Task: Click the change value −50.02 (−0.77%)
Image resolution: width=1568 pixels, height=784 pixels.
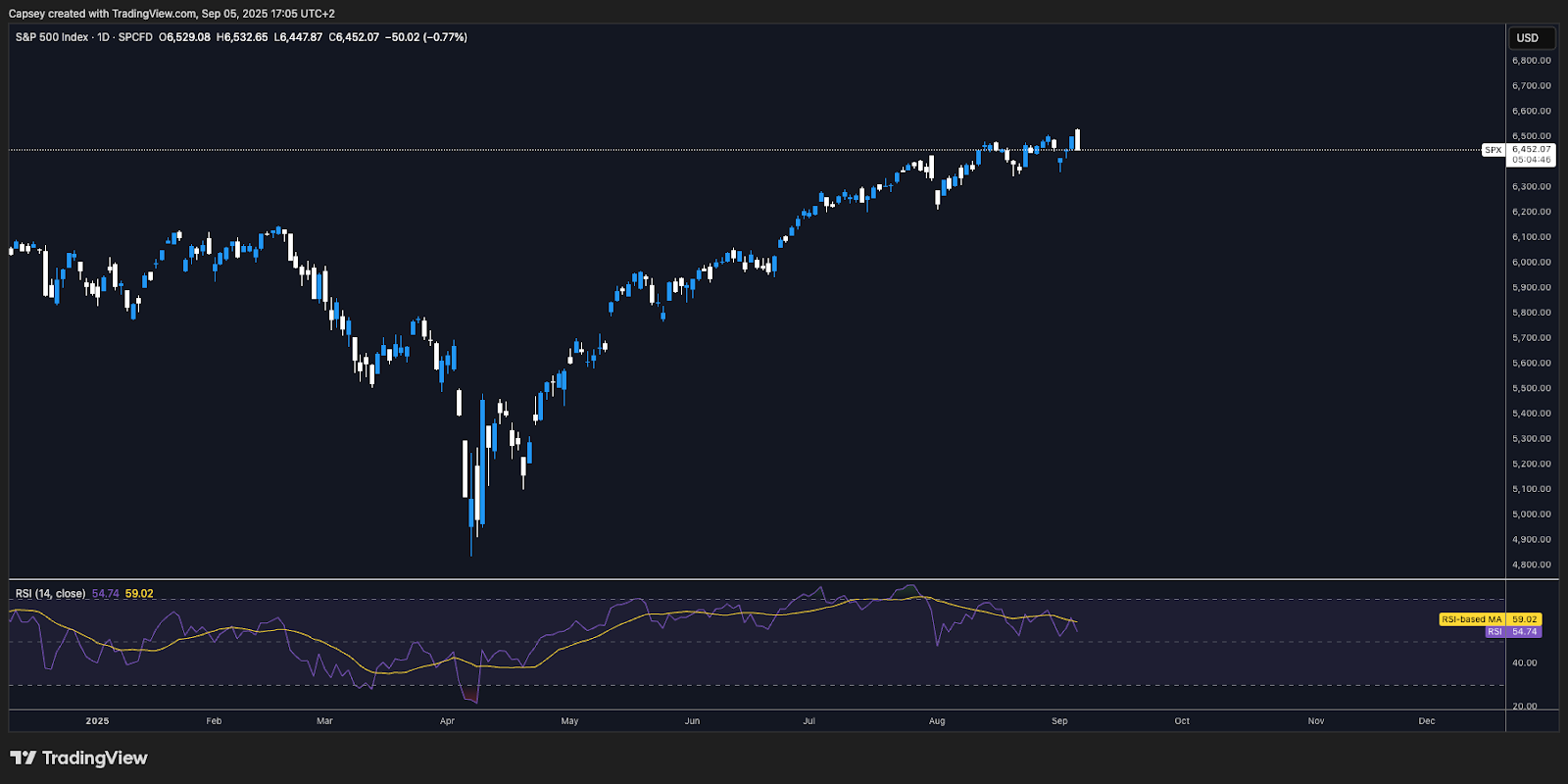Action: [x=426, y=37]
